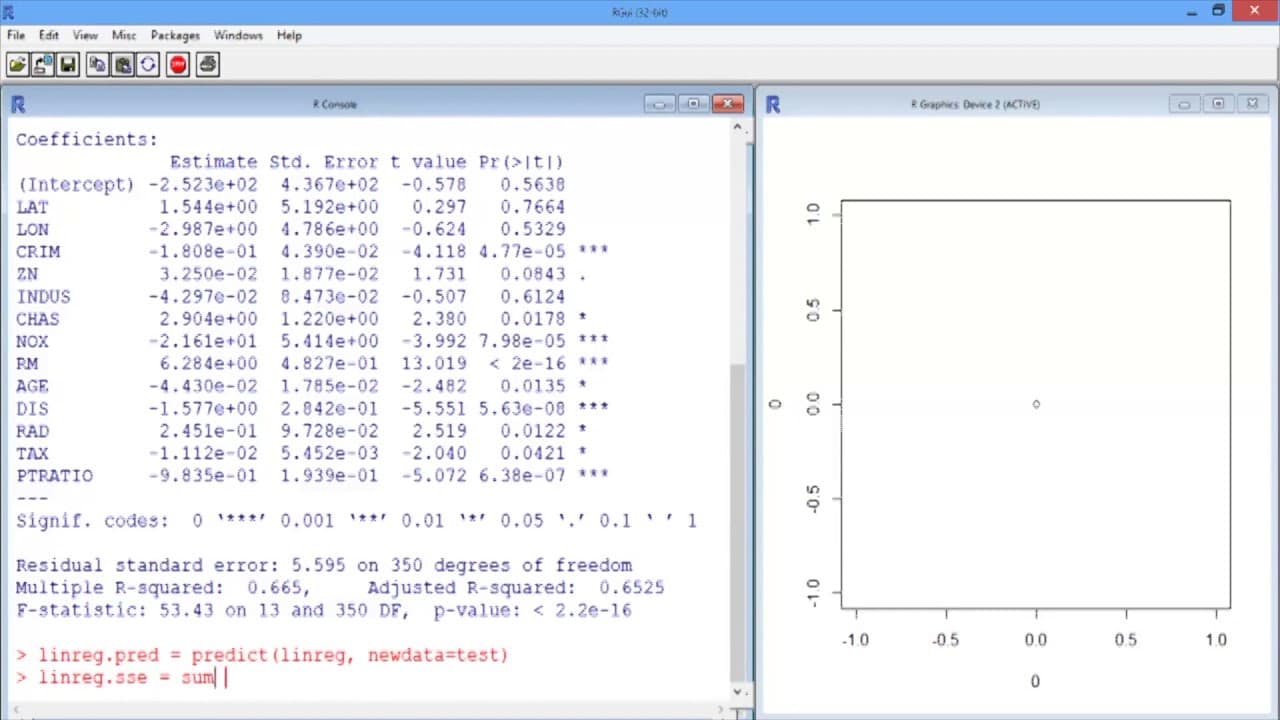The image size is (1280, 720).
Task: Click the Copy and paste toolbar icon
Action: pos(148,65)
